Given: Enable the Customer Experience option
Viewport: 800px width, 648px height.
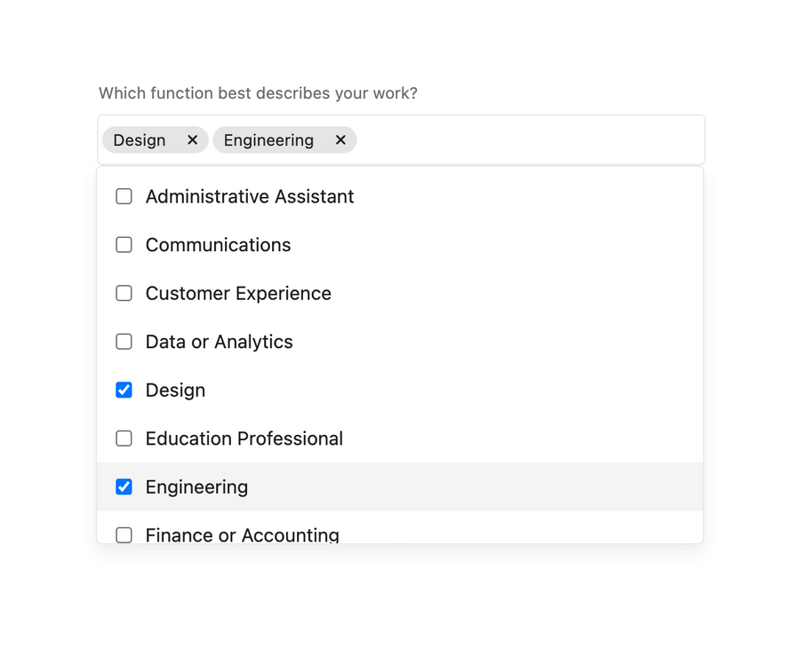Looking at the screenshot, I should [123, 293].
